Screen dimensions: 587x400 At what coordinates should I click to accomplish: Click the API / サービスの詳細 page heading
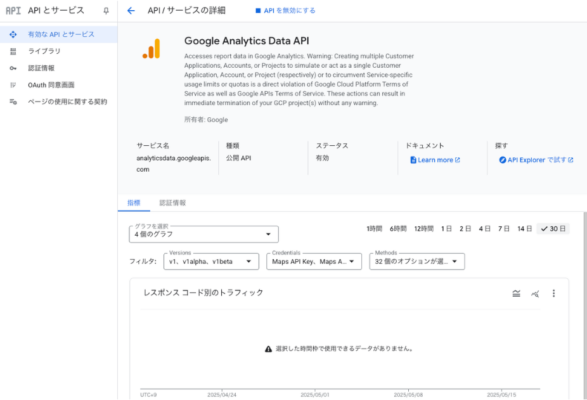(x=186, y=10)
